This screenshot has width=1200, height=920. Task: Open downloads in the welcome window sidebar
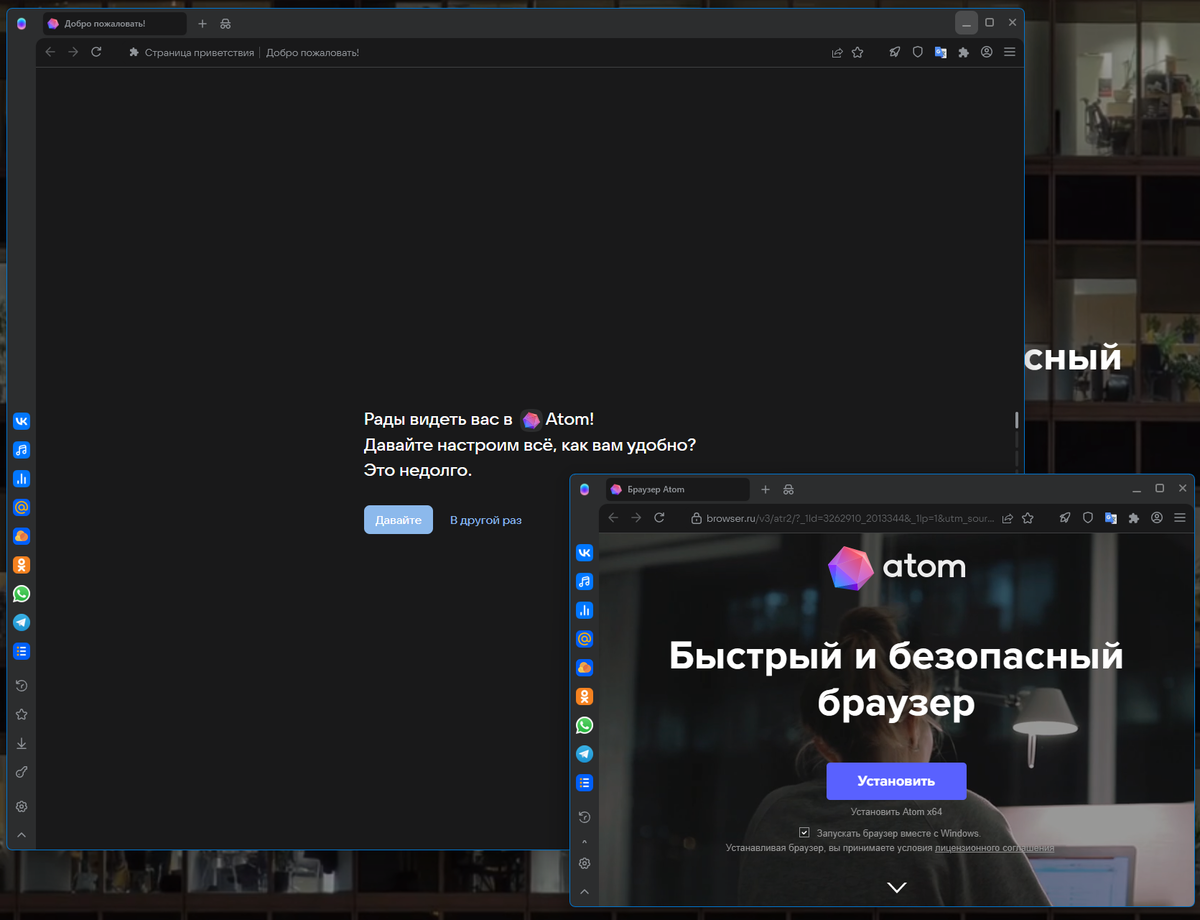pos(21,744)
